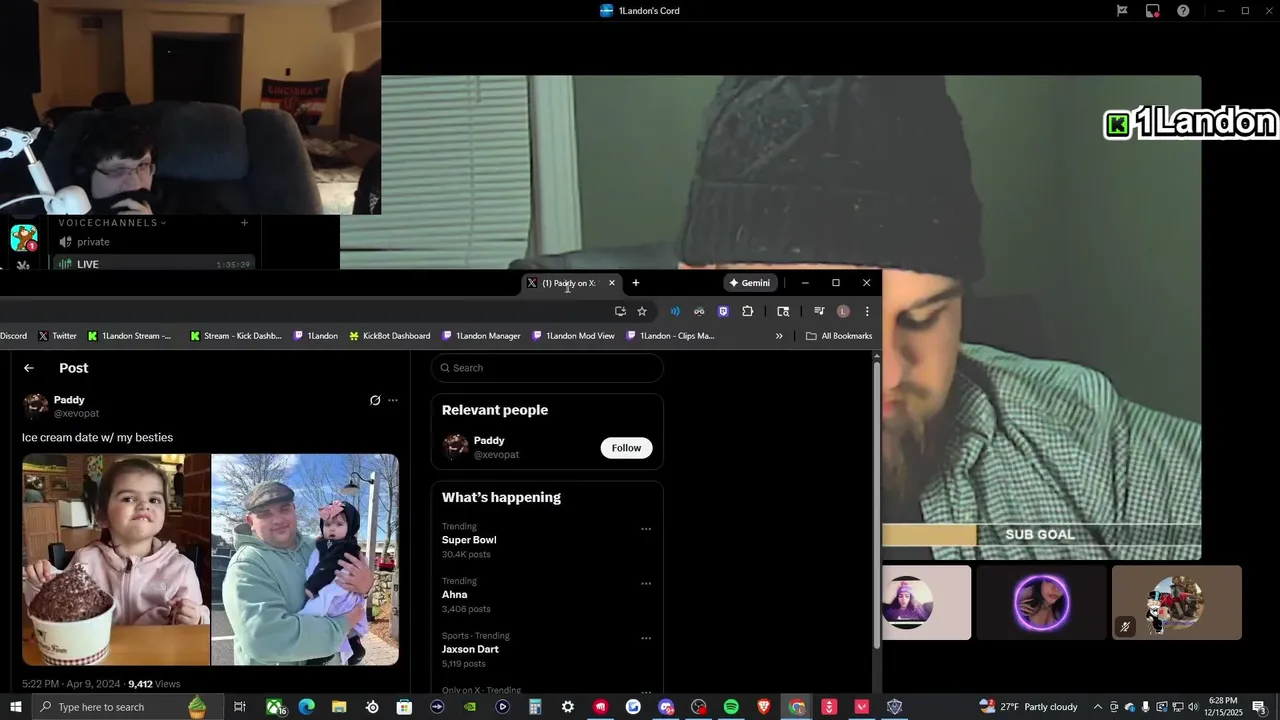Show hidden system tray icons
Viewport: 1280px width, 720px height.
point(1097,707)
